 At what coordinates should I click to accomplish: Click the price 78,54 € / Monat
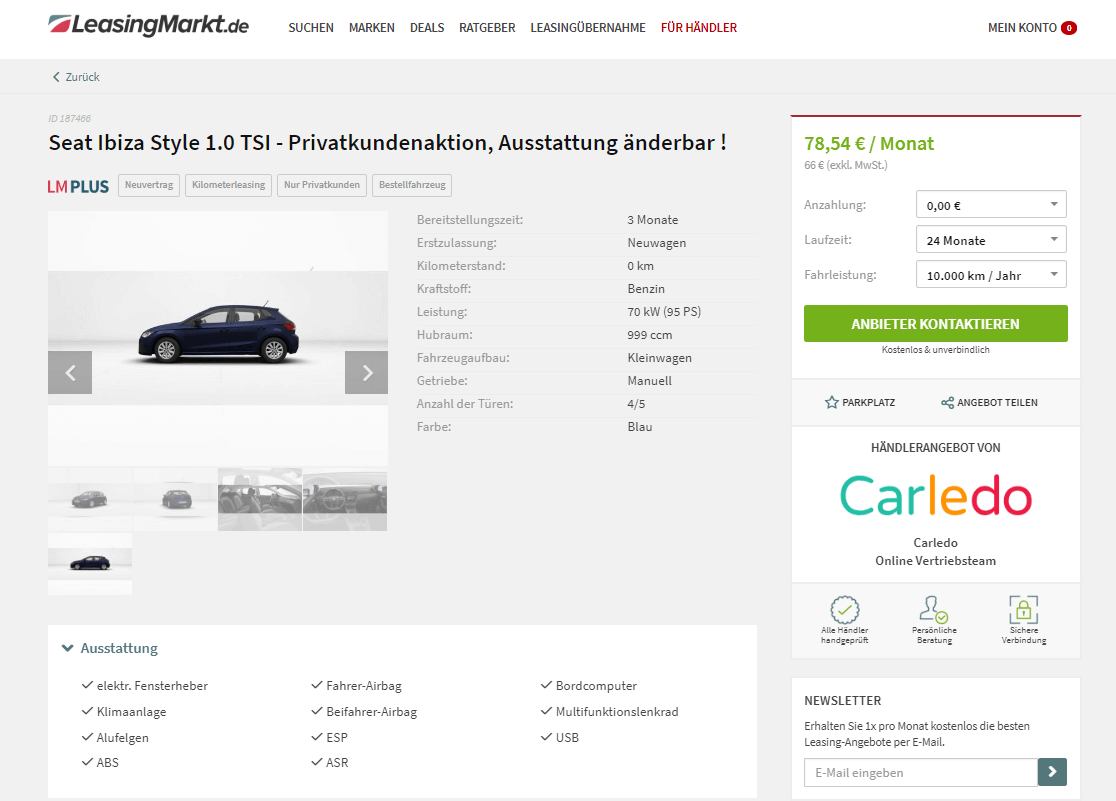pos(868,144)
